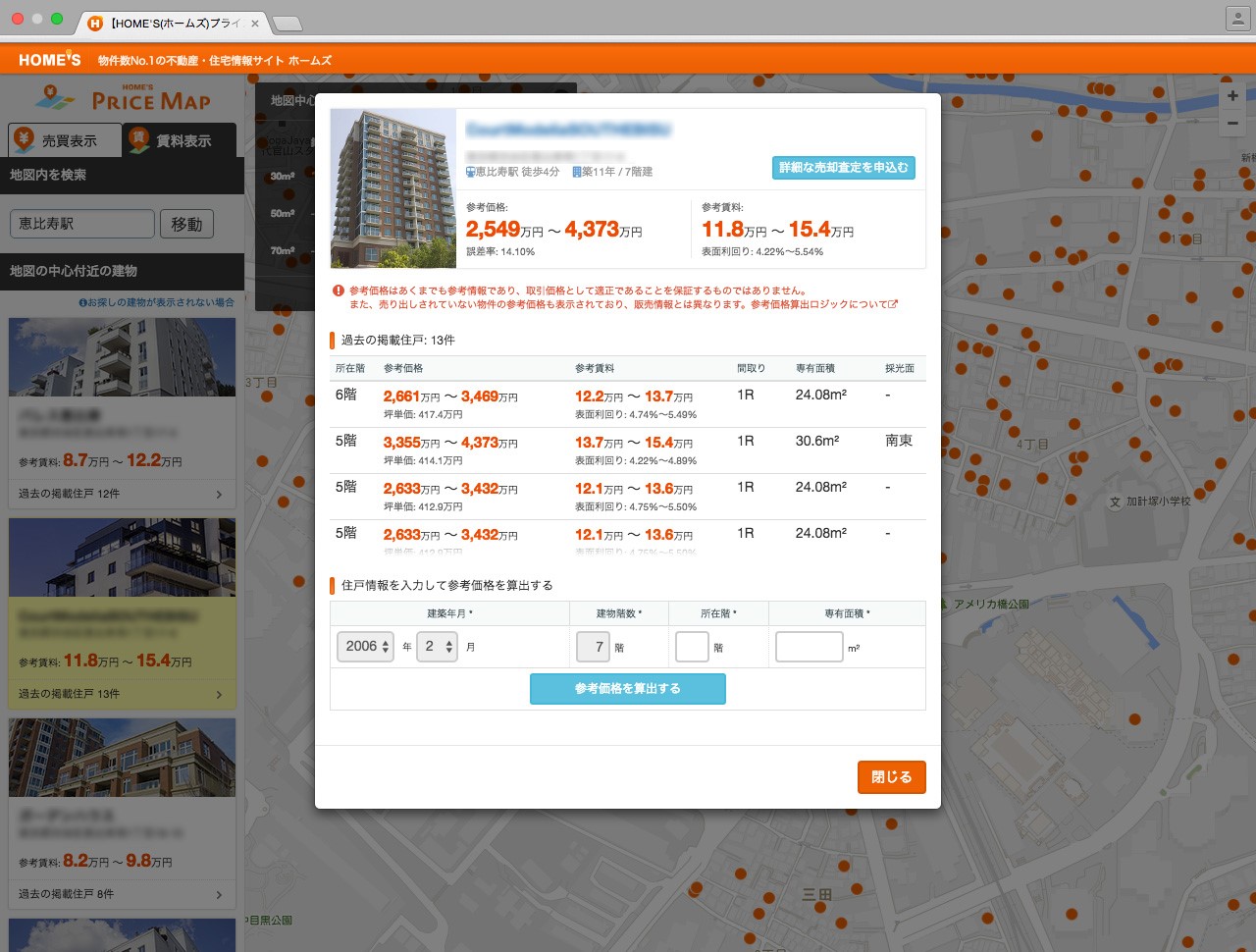Image resolution: width=1256 pixels, height=952 pixels.
Task: Open the construction year 2006 dropdown
Action: pyautogui.click(x=366, y=647)
